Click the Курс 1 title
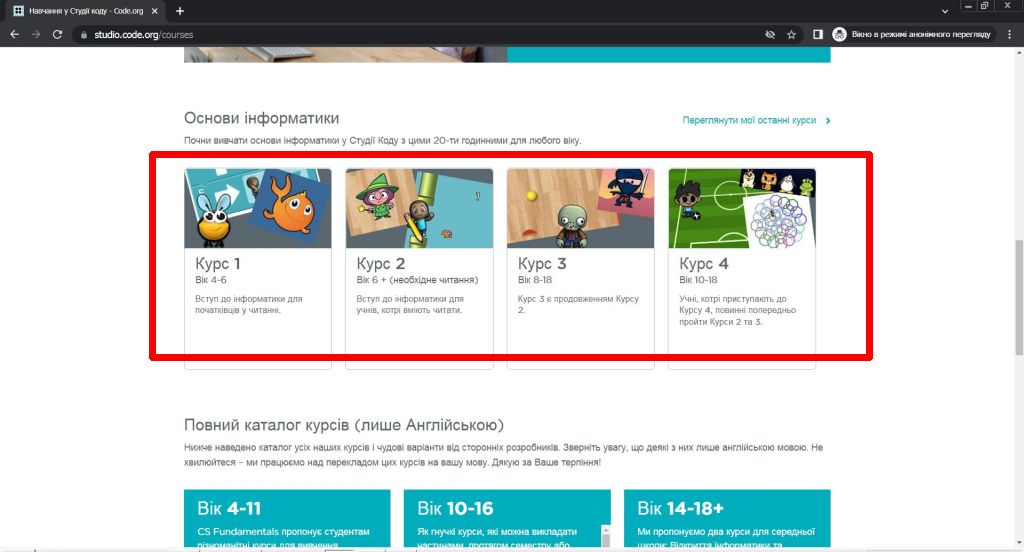The width and height of the screenshot is (1024, 552). pyautogui.click(x=218, y=263)
